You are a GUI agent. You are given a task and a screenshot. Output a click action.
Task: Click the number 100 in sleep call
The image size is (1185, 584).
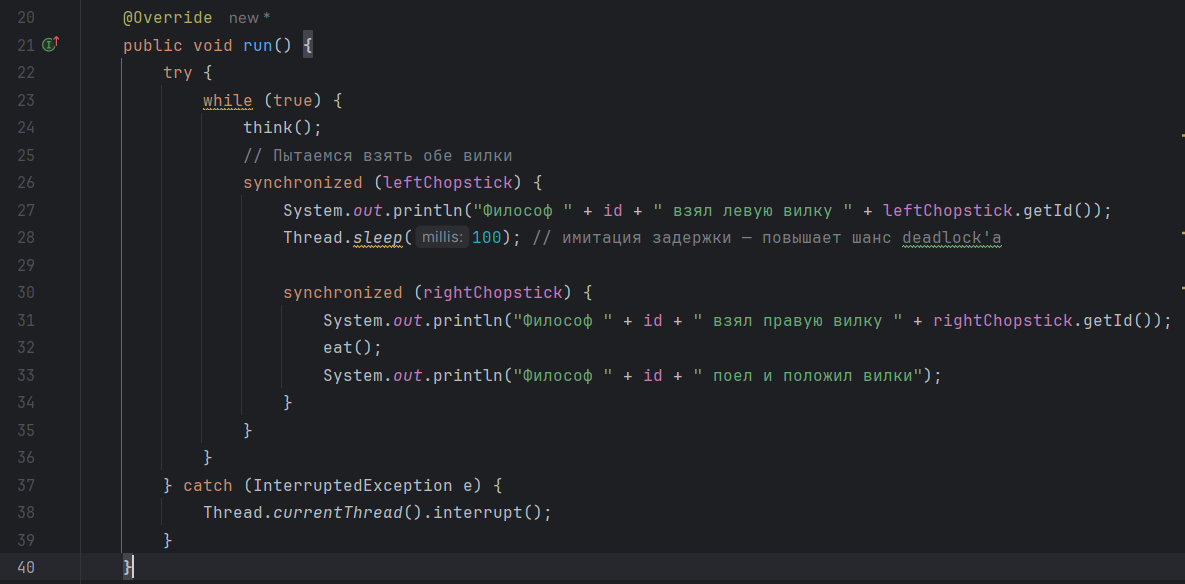(487, 238)
